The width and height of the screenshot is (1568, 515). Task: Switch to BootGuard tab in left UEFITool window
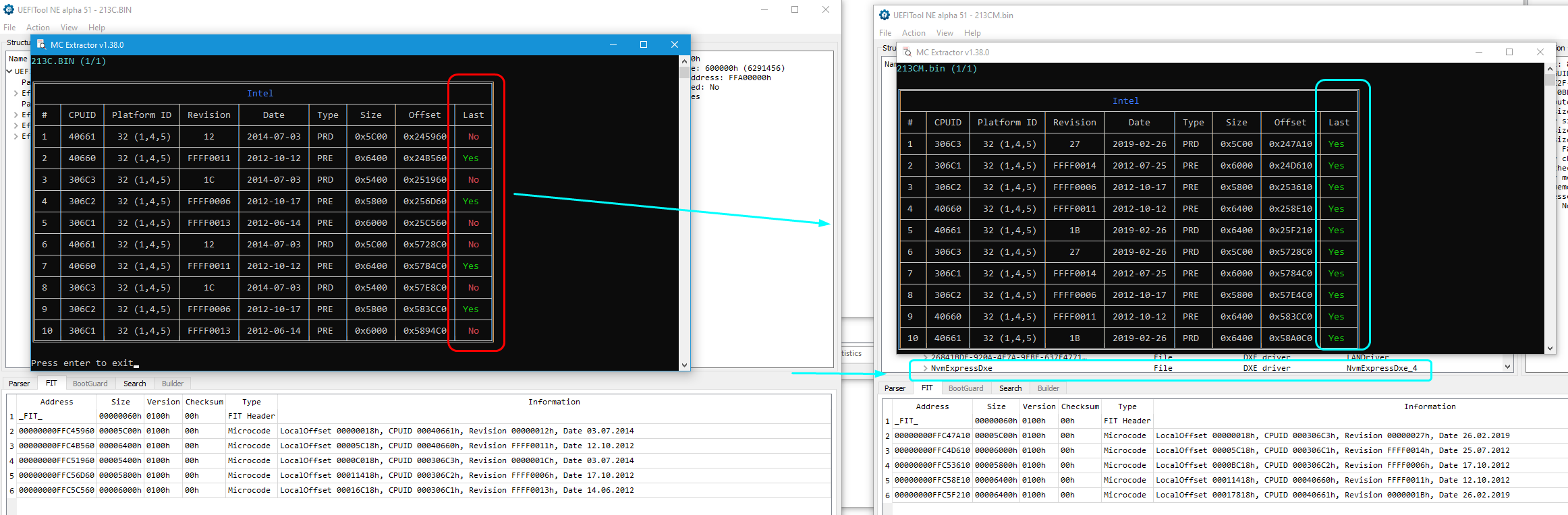tap(90, 384)
